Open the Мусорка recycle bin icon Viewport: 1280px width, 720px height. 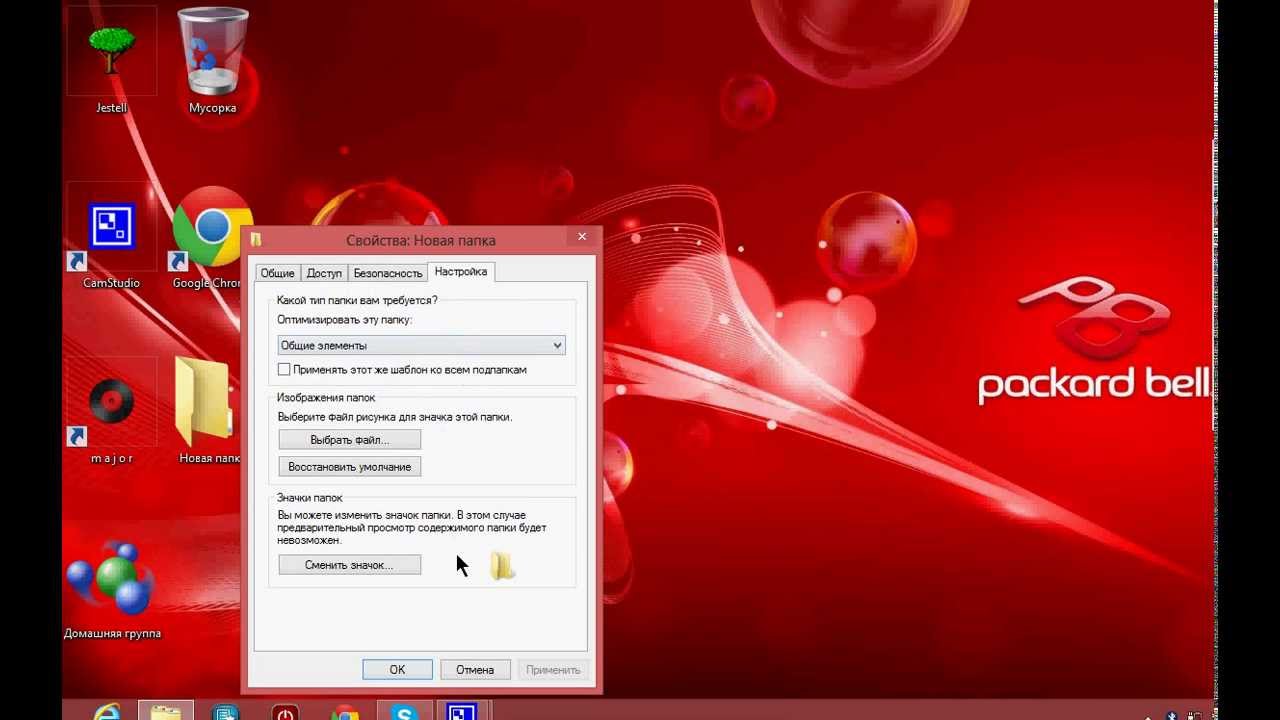[x=212, y=52]
